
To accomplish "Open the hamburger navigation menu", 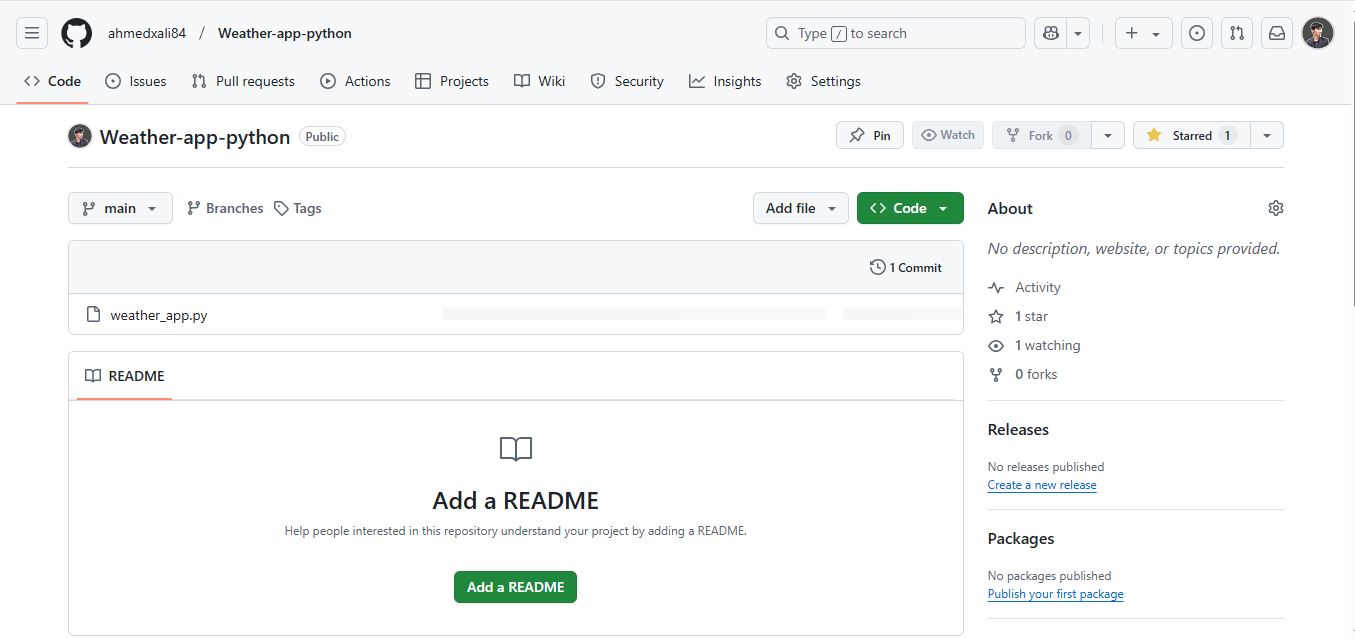I will pos(32,33).
